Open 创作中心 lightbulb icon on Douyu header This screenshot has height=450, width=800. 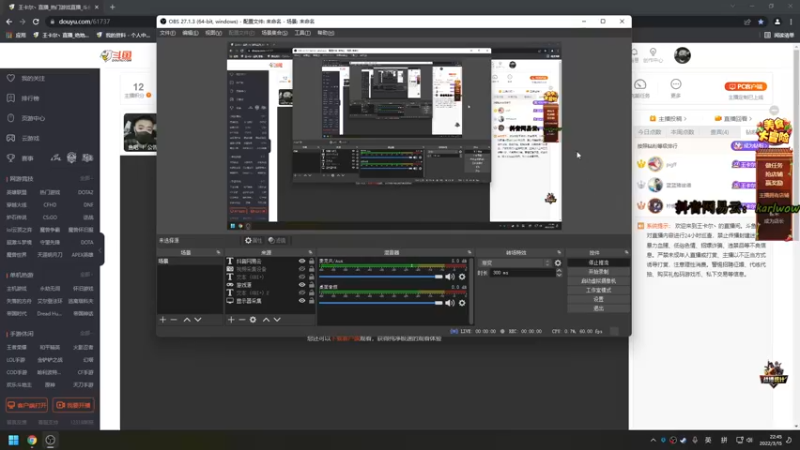pos(653,52)
